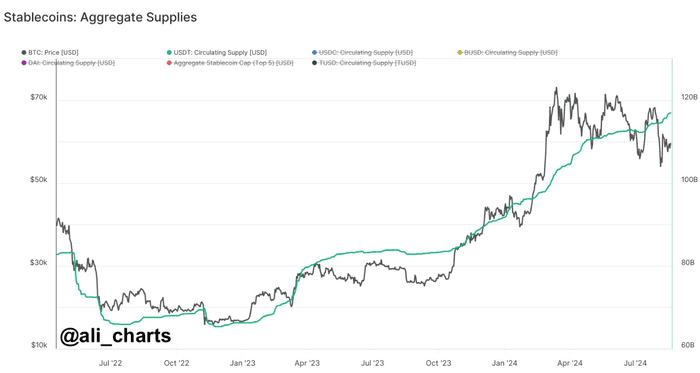Enable the USDC: Circulating Supply legend entry
700x373 pixels.
362,53
